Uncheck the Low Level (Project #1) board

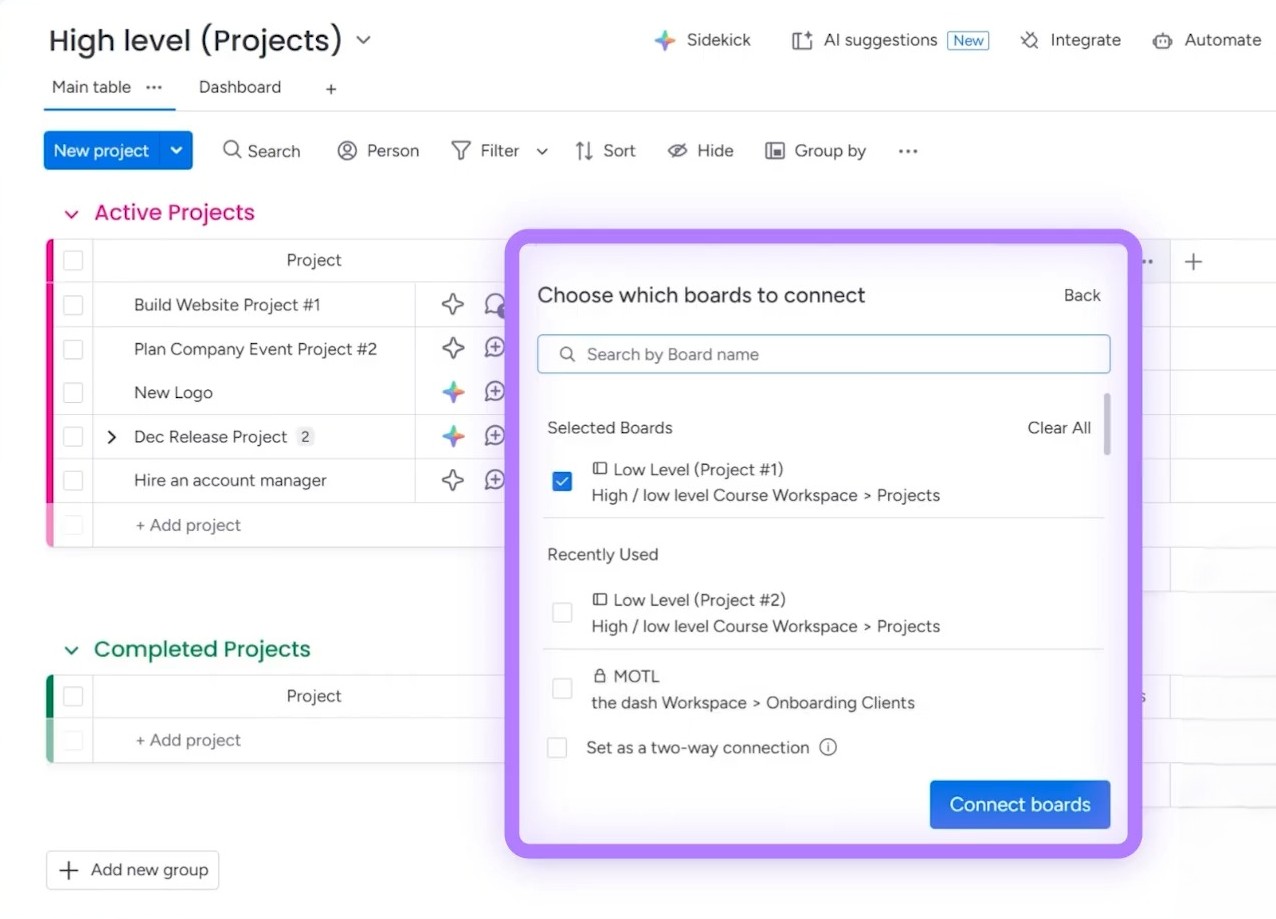[x=562, y=481]
